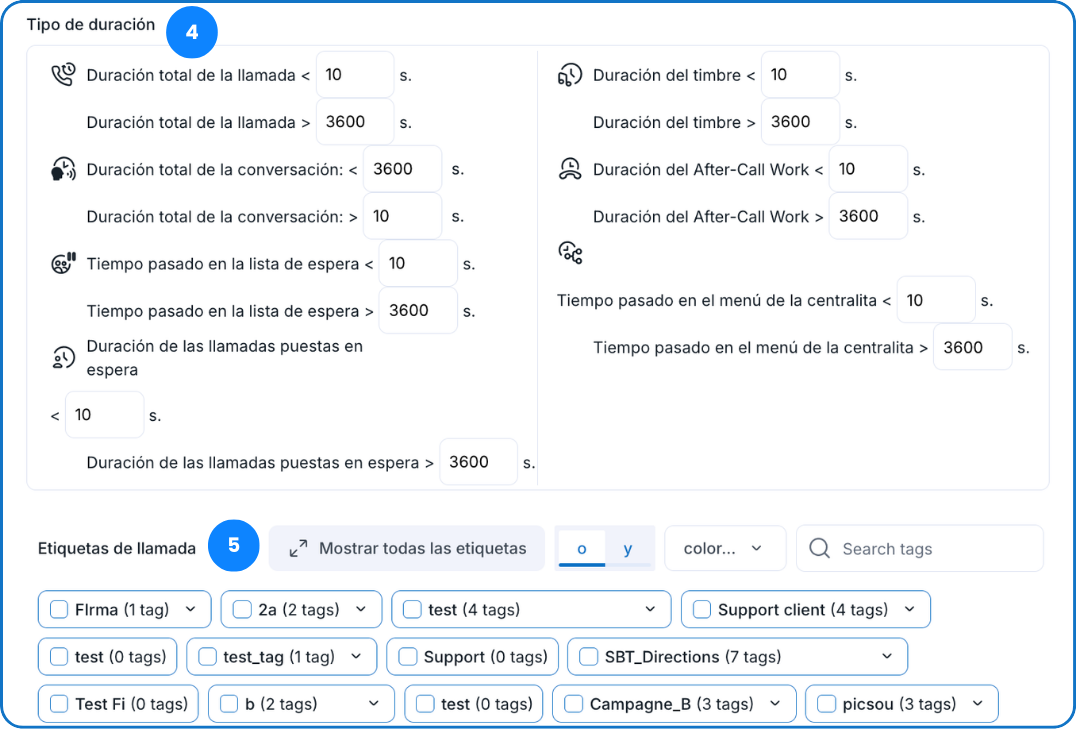1077x729 pixels.
Task: Click the waiting list time icon
Action: point(63,264)
